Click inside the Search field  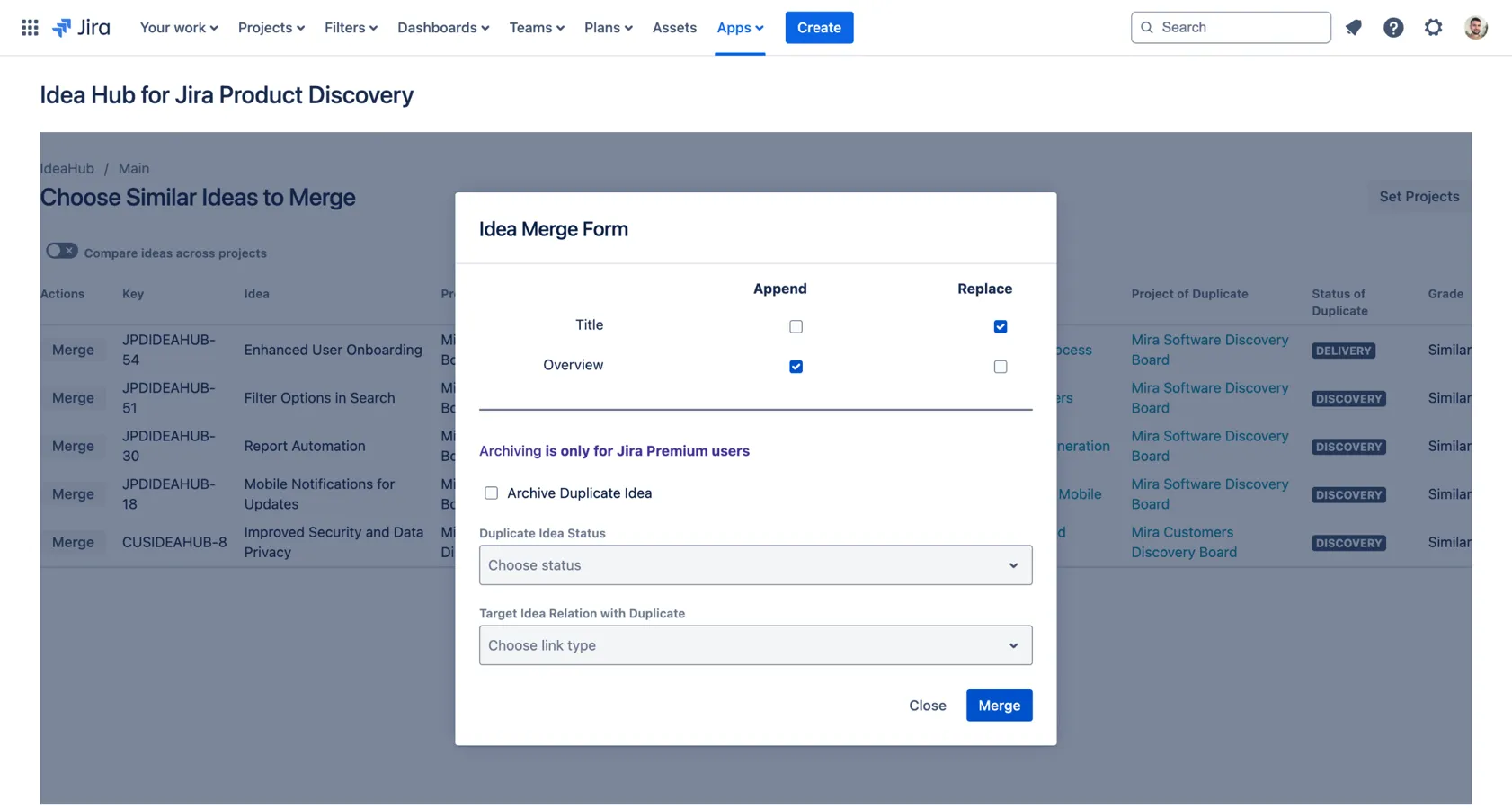(1230, 27)
